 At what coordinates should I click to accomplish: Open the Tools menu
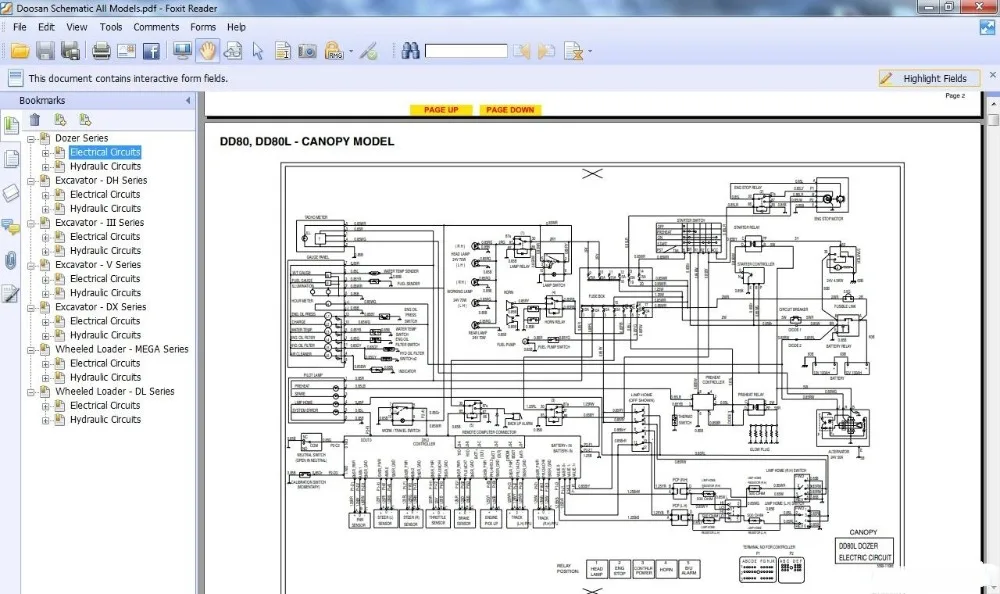110,27
